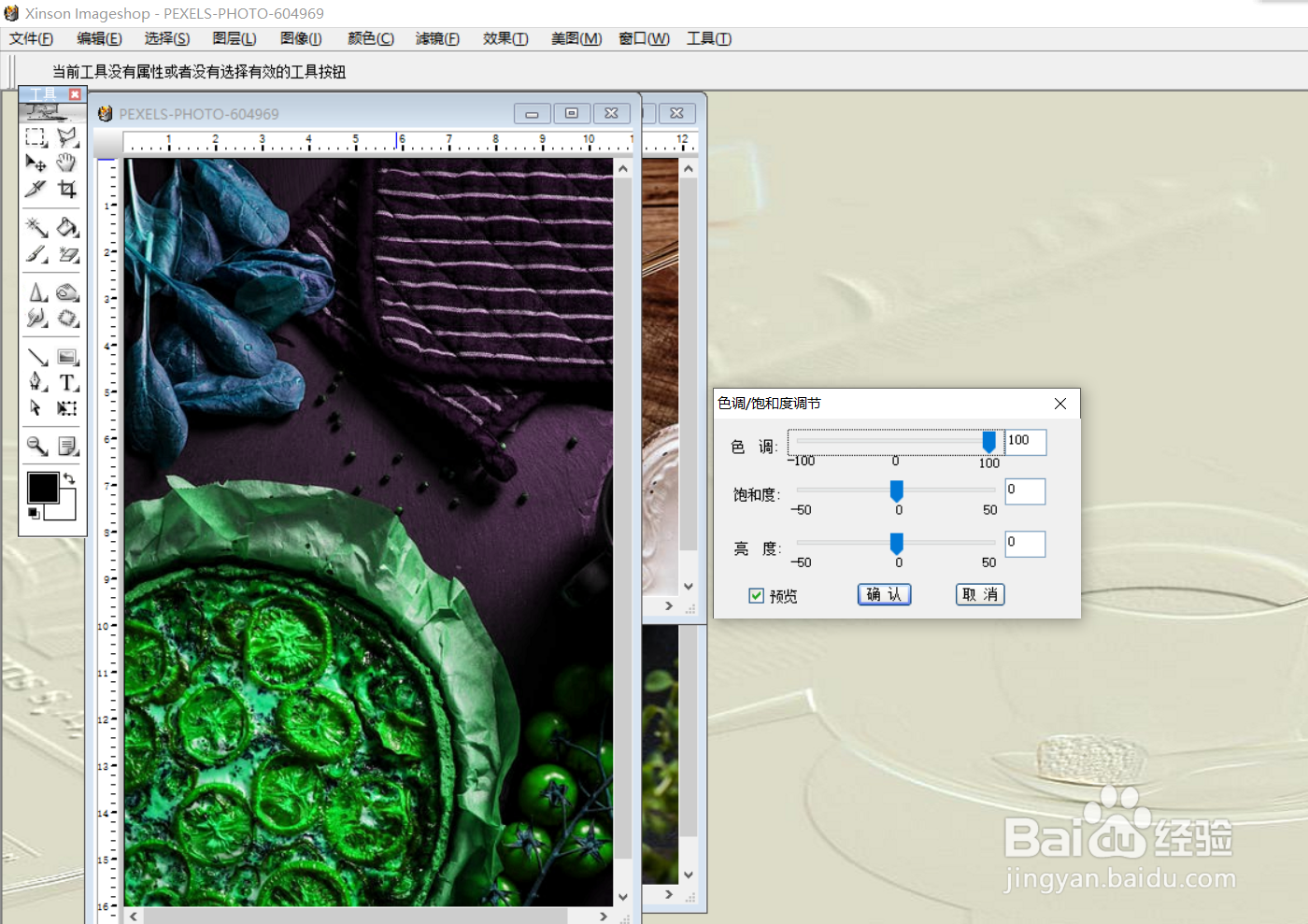Click the 色调 hue slider handle
This screenshot has height=924, width=1308.
coord(988,441)
